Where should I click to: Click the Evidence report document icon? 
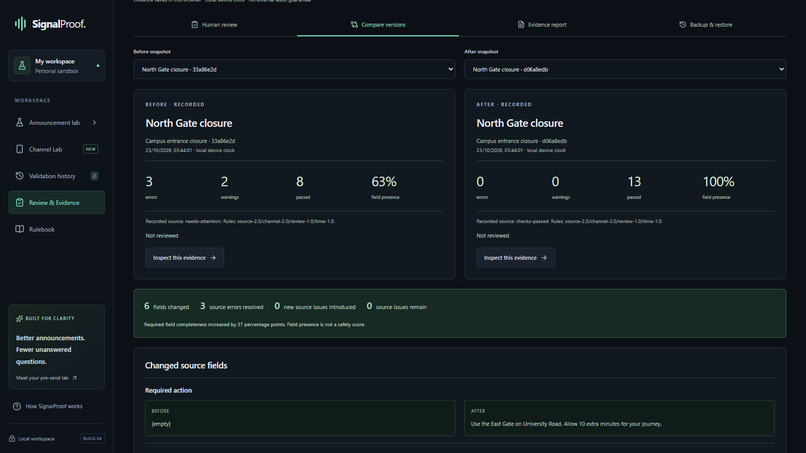point(521,25)
